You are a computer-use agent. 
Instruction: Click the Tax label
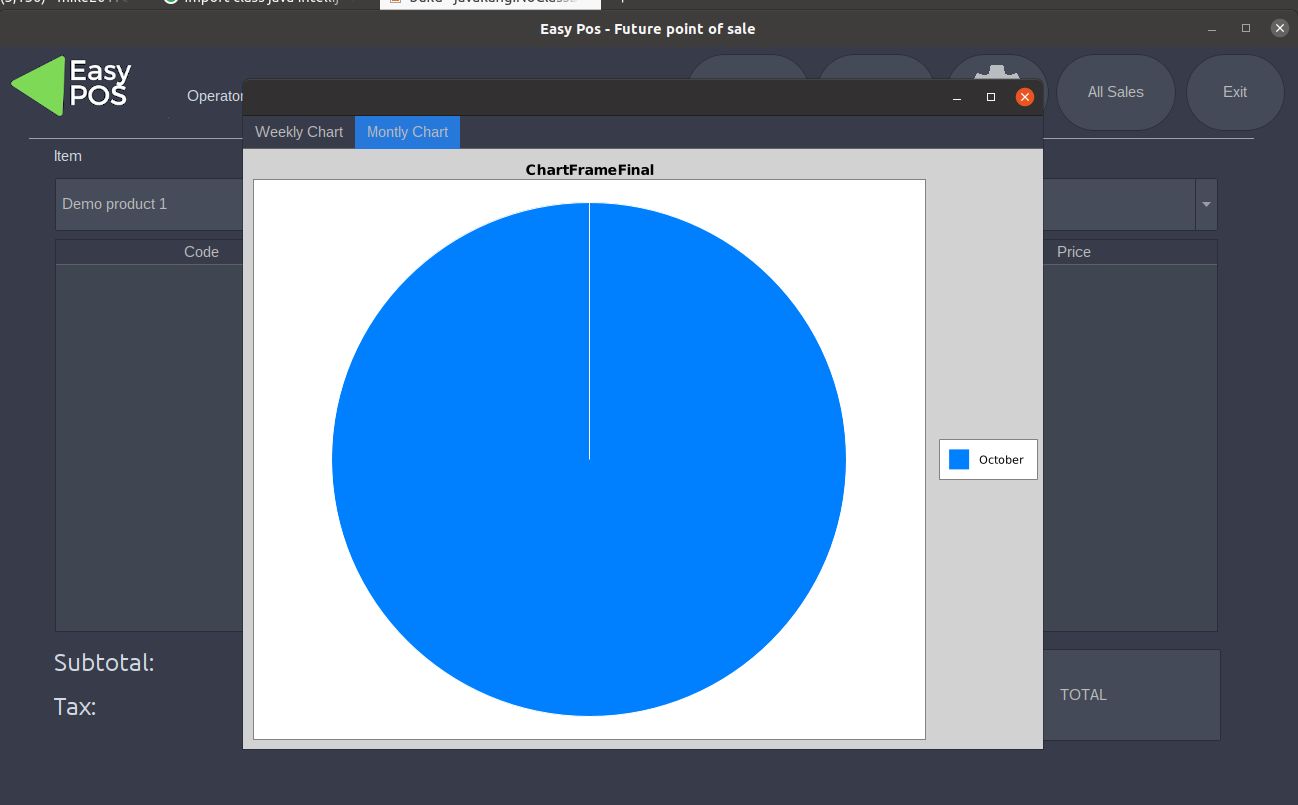click(75, 707)
